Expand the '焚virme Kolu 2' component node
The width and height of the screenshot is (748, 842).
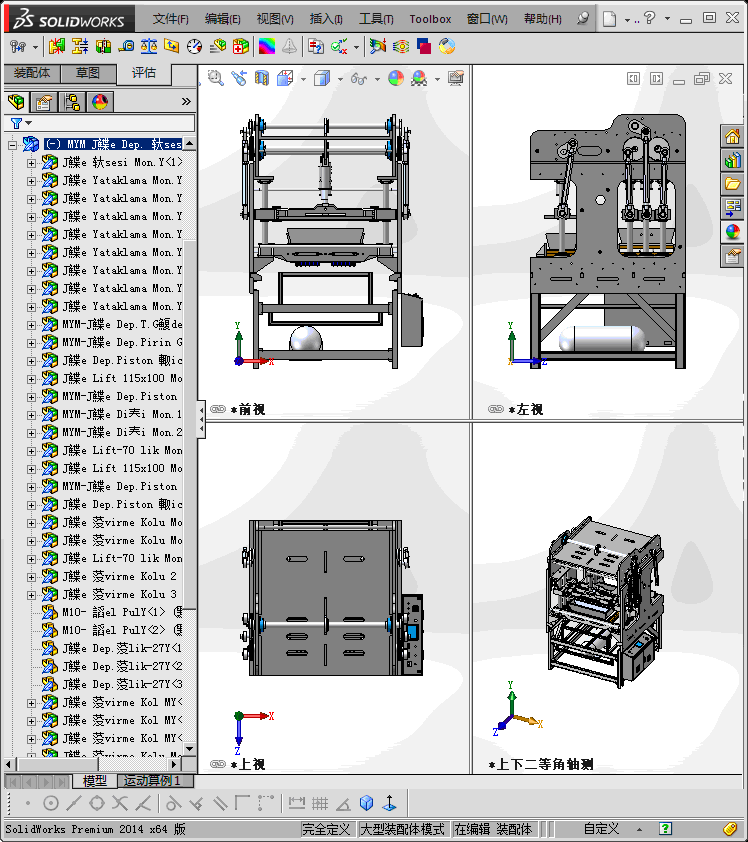[32, 577]
